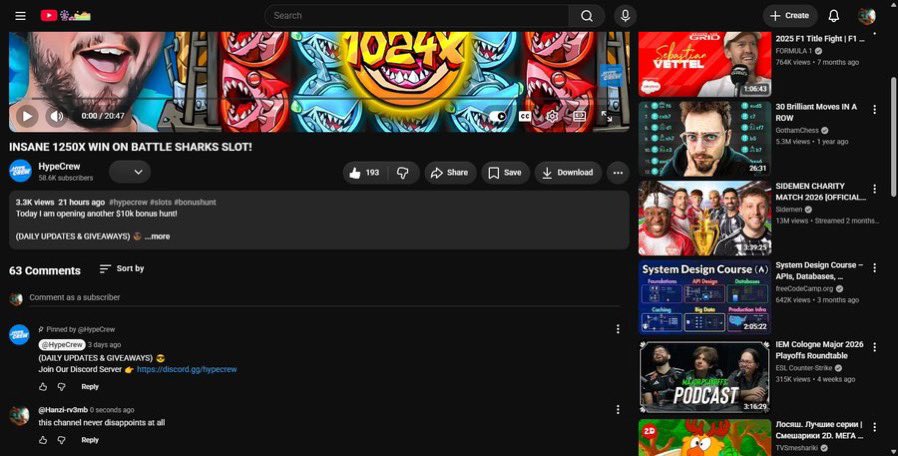Reply to the Hanzi-rv3mb comment
The width and height of the screenshot is (898, 456).
90,440
